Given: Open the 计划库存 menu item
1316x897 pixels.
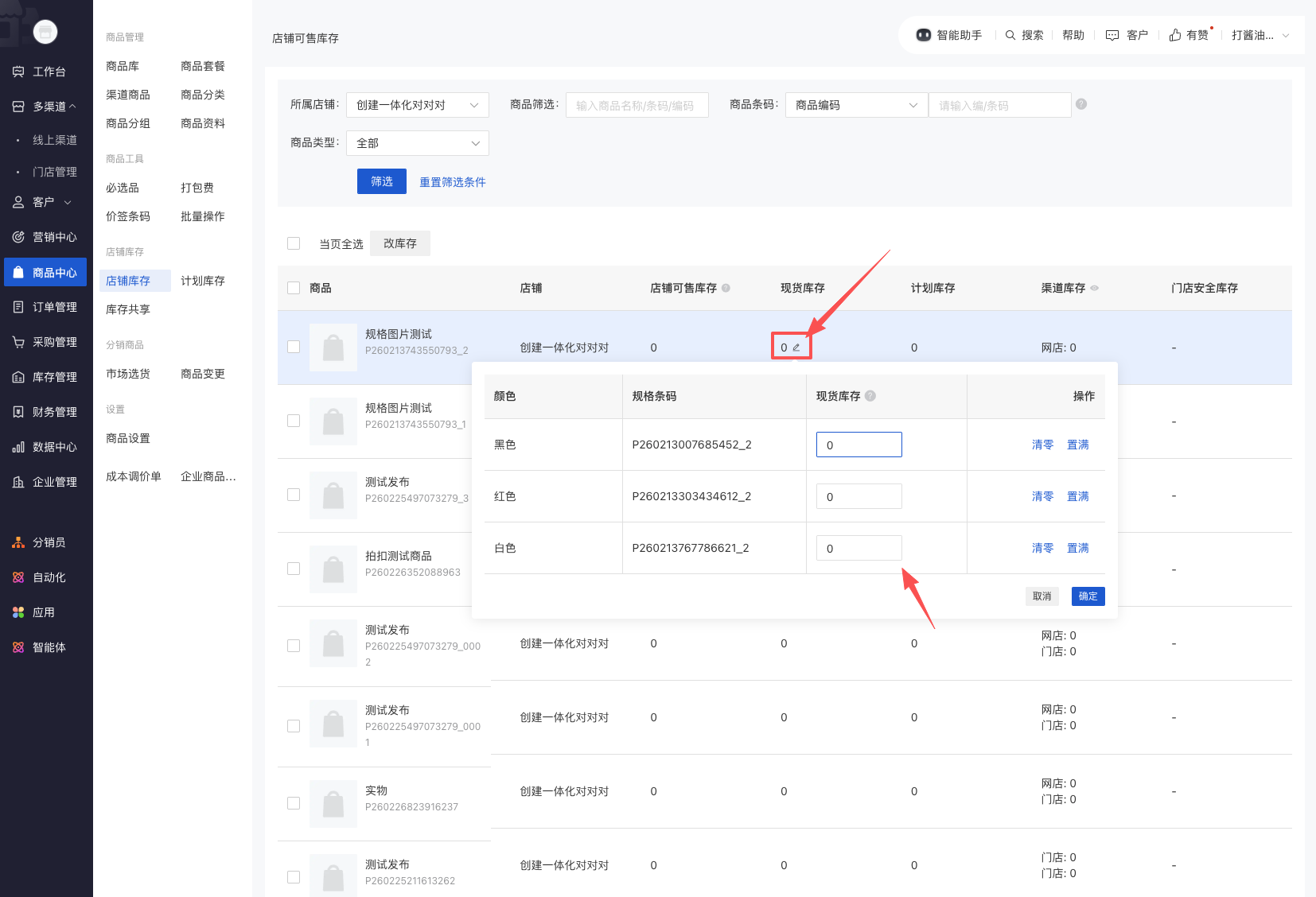Looking at the screenshot, I should [x=203, y=281].
